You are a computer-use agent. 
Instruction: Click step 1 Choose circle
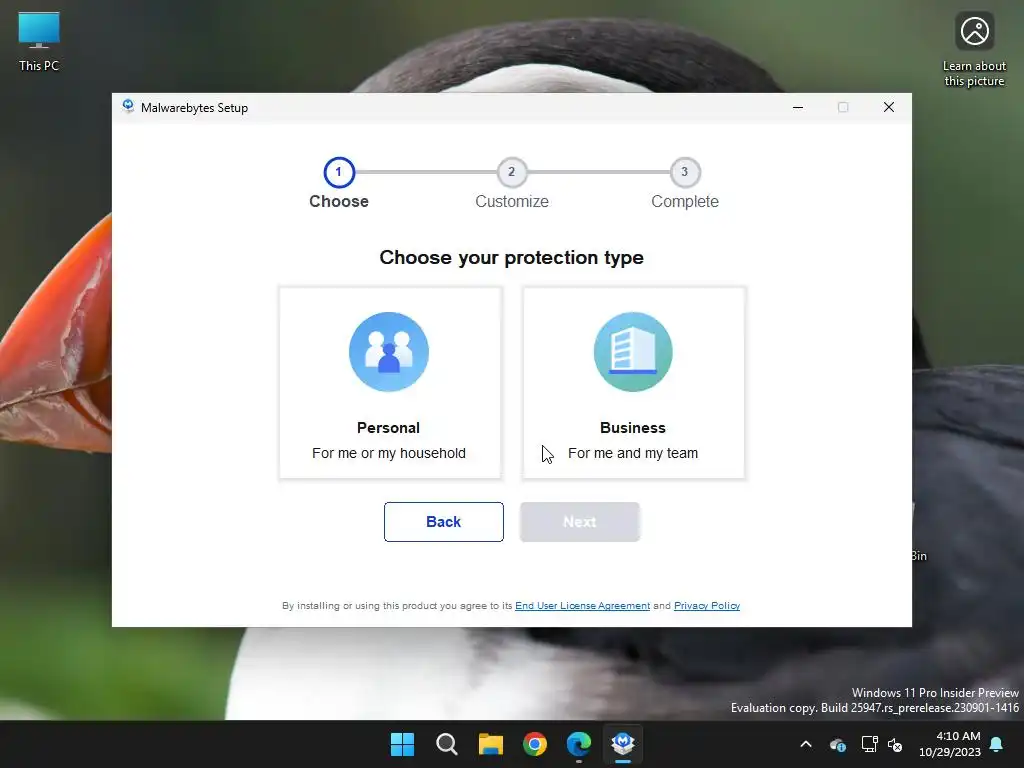339,172
